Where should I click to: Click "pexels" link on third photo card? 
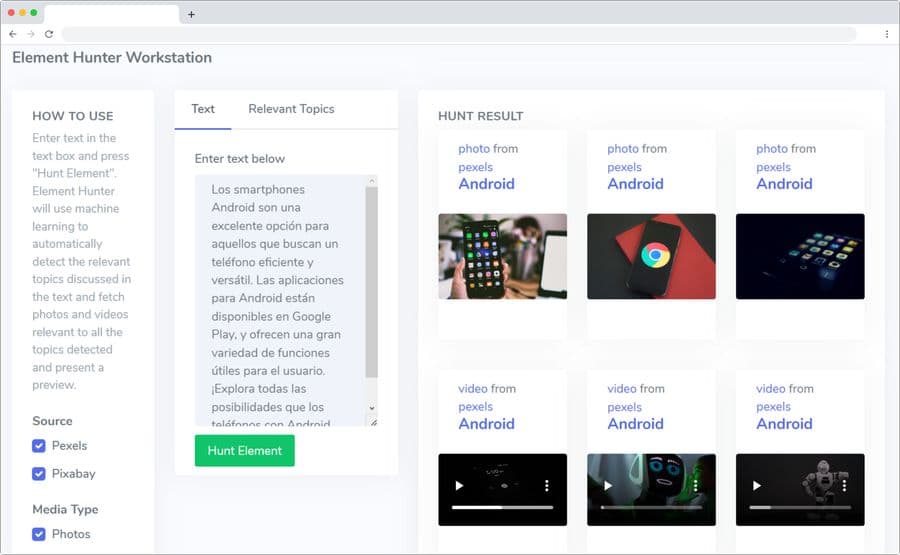tap(773, 167)
